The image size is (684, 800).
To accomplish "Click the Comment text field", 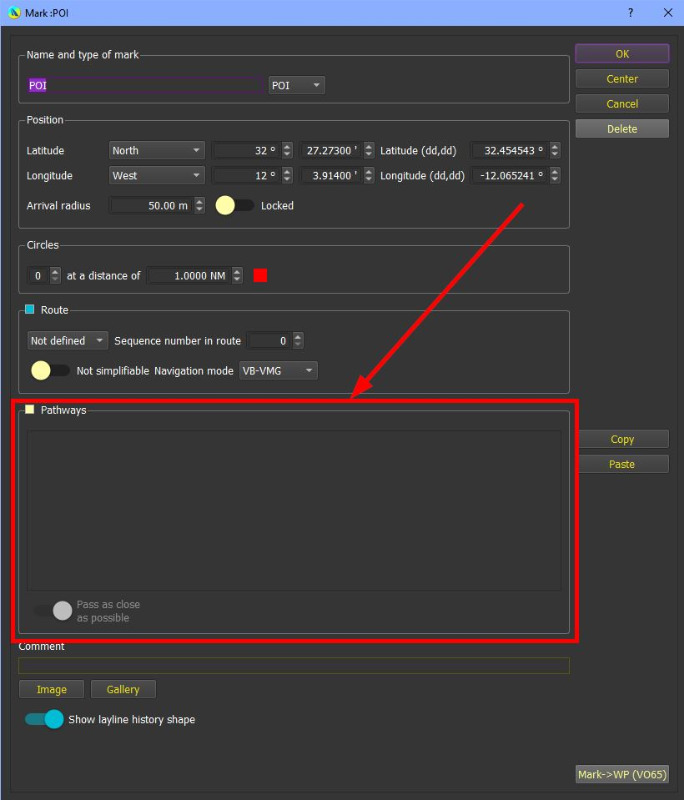I will (294, 665).
